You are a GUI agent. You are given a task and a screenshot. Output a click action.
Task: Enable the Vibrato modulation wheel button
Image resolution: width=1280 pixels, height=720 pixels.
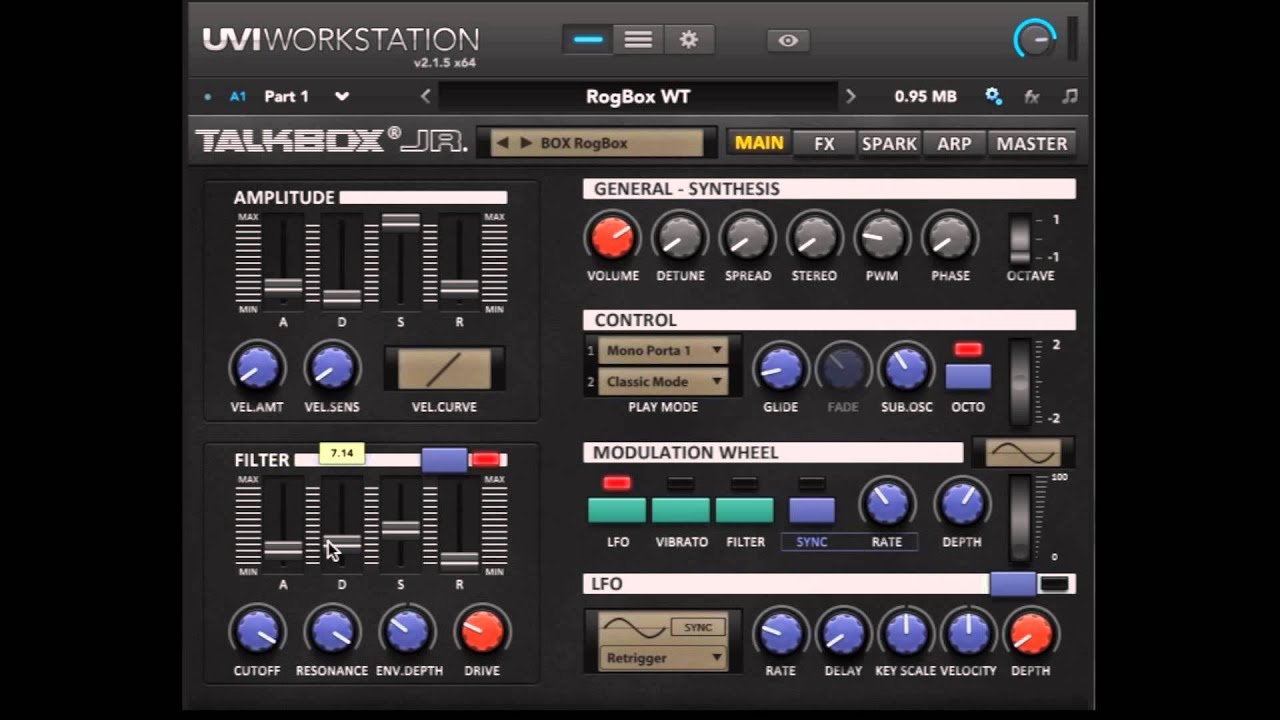click(x=681, y=510)
